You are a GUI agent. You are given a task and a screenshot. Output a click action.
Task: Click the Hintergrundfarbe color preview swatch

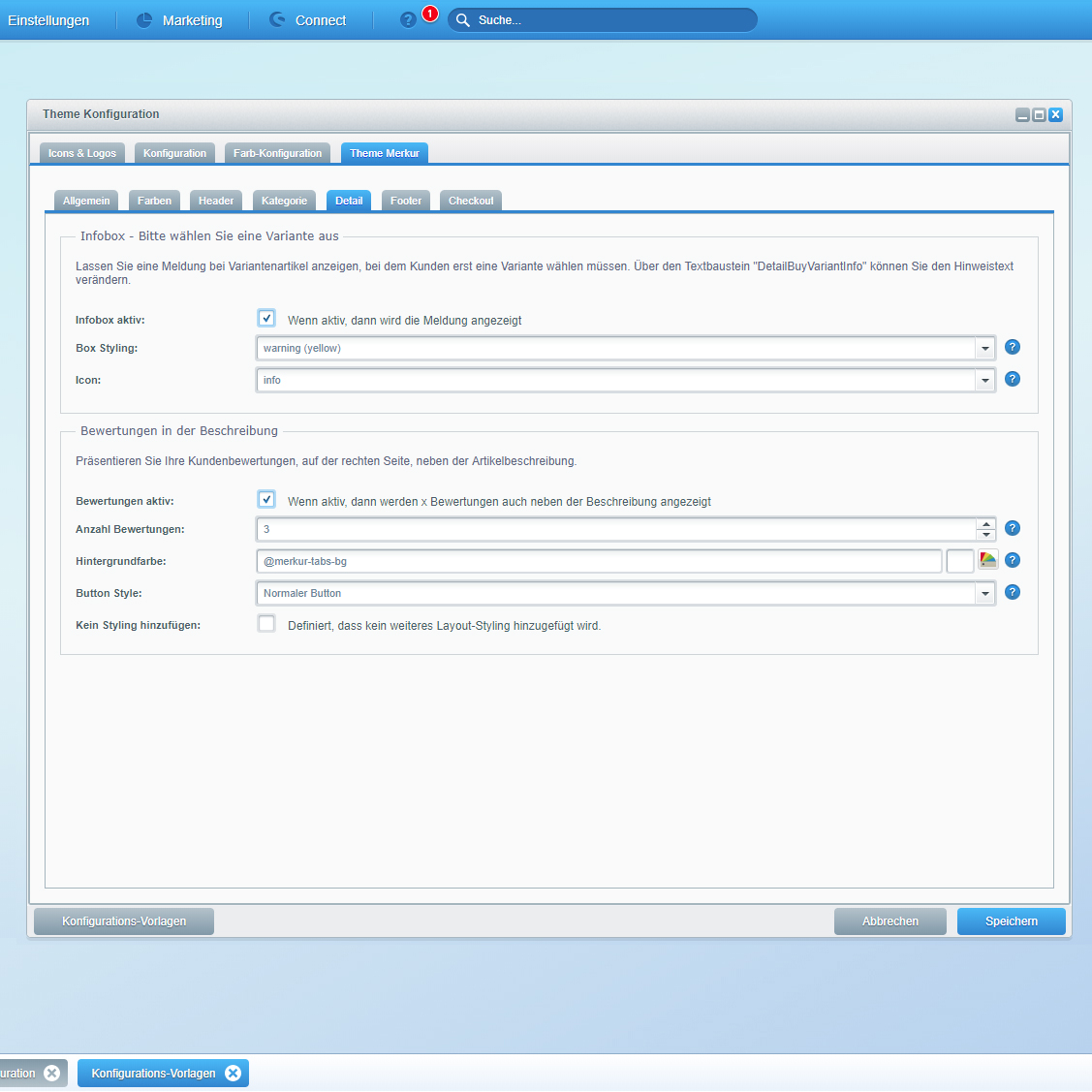point(959,561)
